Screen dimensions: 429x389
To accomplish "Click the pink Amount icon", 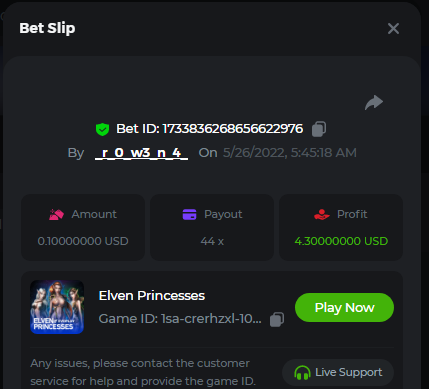I will click(56, 214).
